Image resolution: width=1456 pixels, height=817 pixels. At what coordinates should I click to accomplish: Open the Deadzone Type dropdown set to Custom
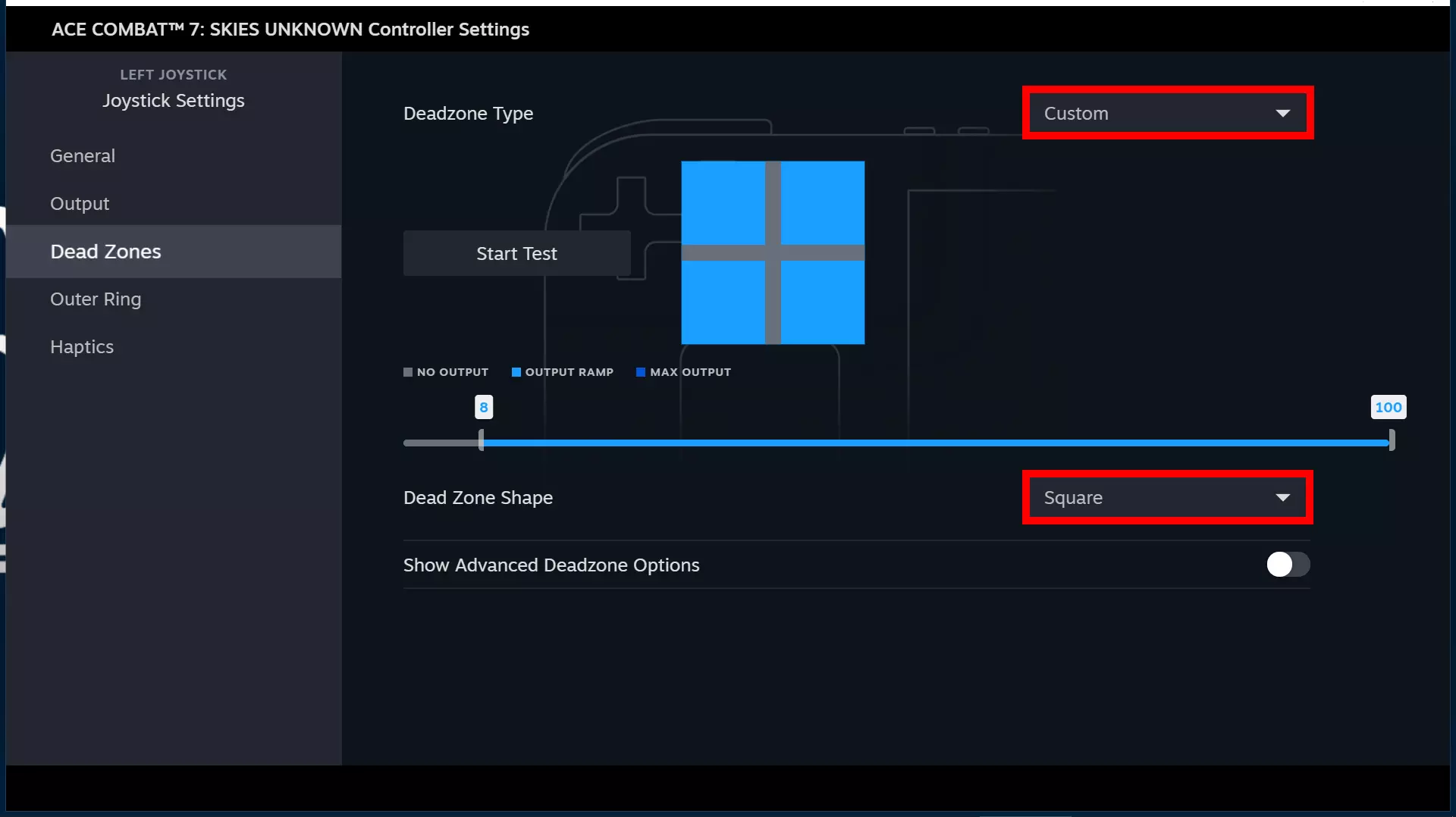[1168, 113]
